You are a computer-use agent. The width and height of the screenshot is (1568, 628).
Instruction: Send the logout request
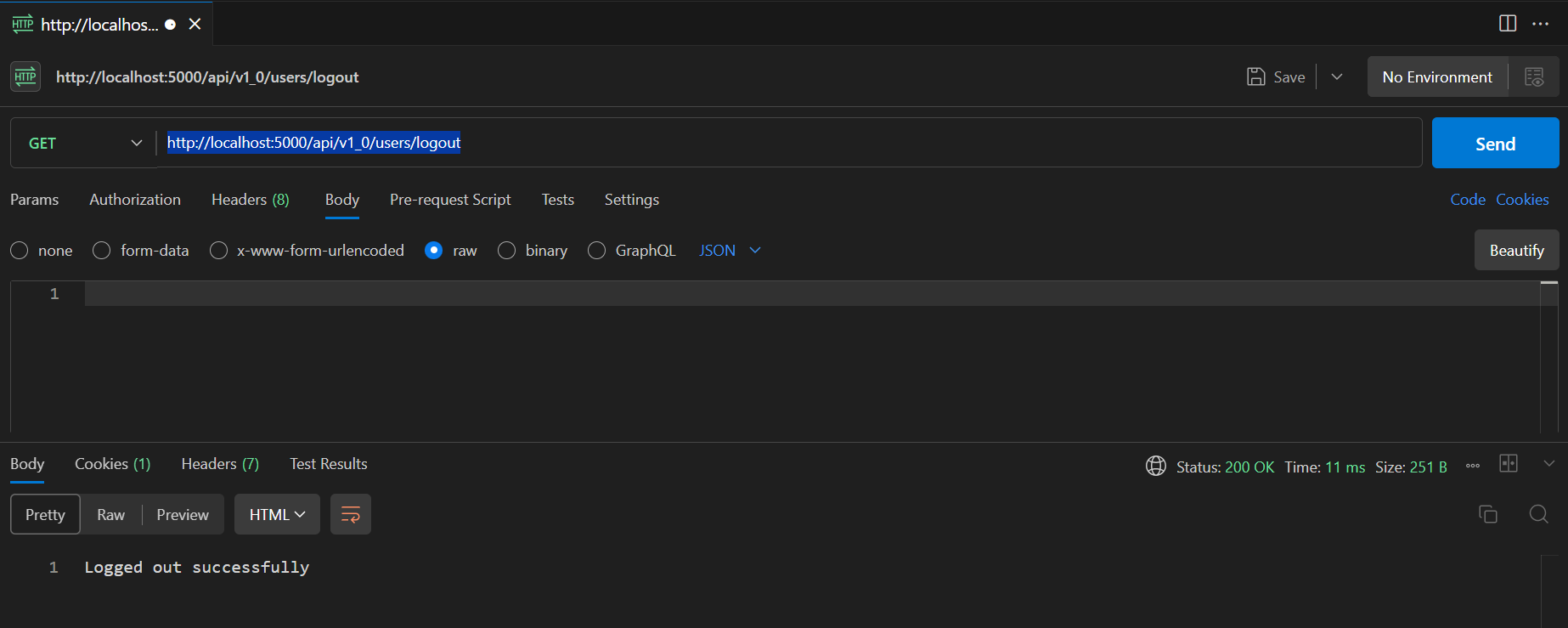[x=1495, y=143]
